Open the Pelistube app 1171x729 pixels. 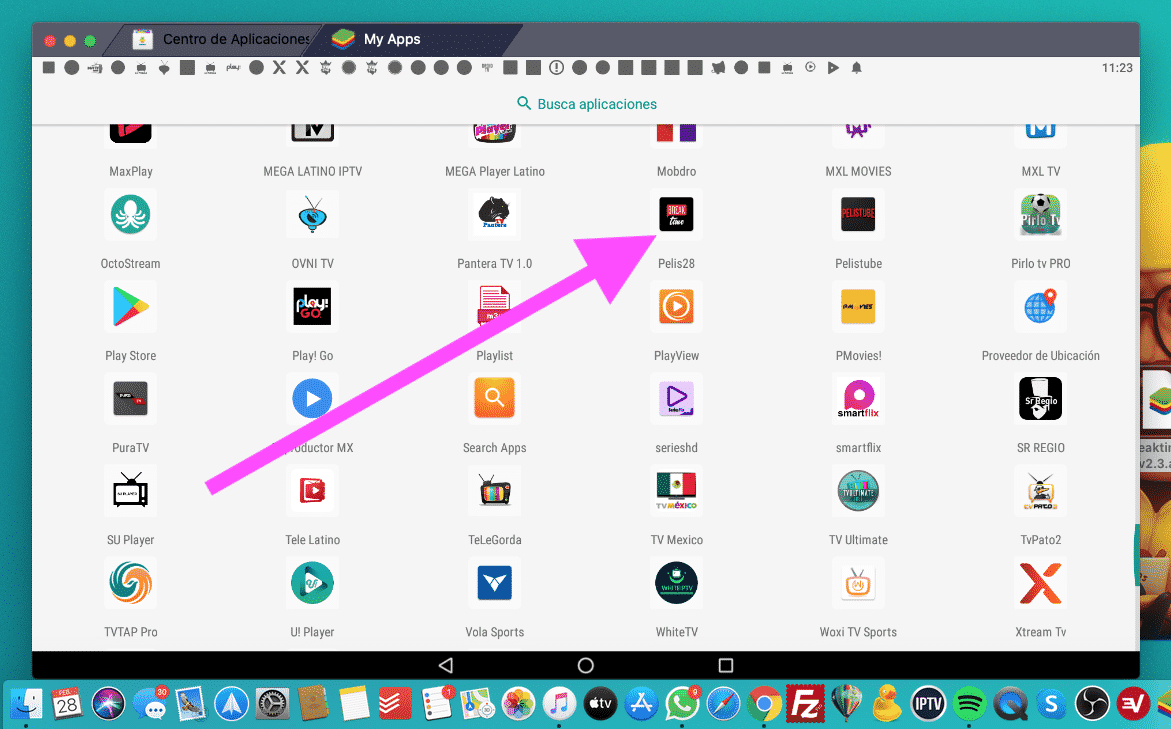point(858,215)
